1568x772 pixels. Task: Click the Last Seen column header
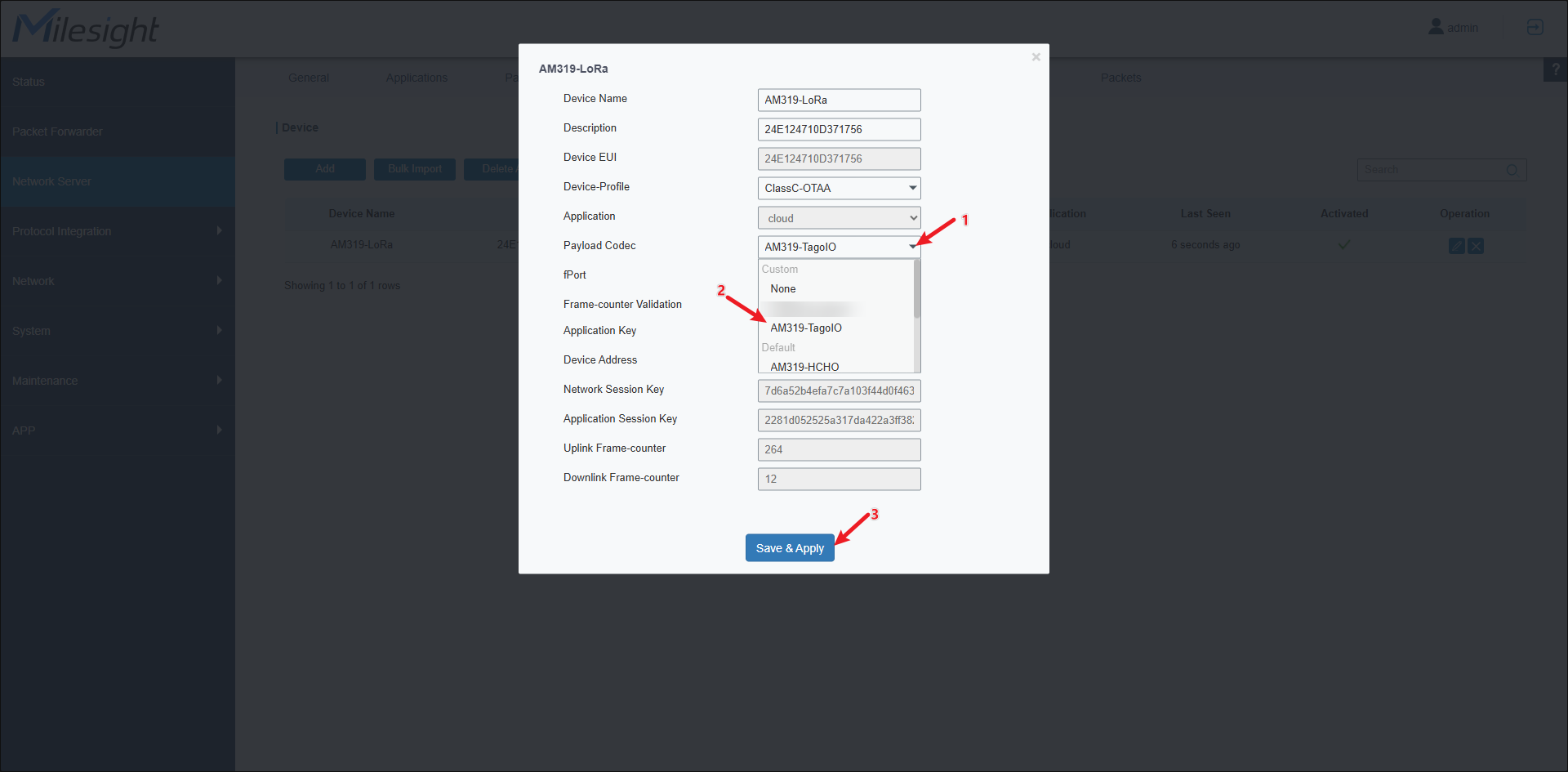pyautogui.click(x=1205, y=214)
